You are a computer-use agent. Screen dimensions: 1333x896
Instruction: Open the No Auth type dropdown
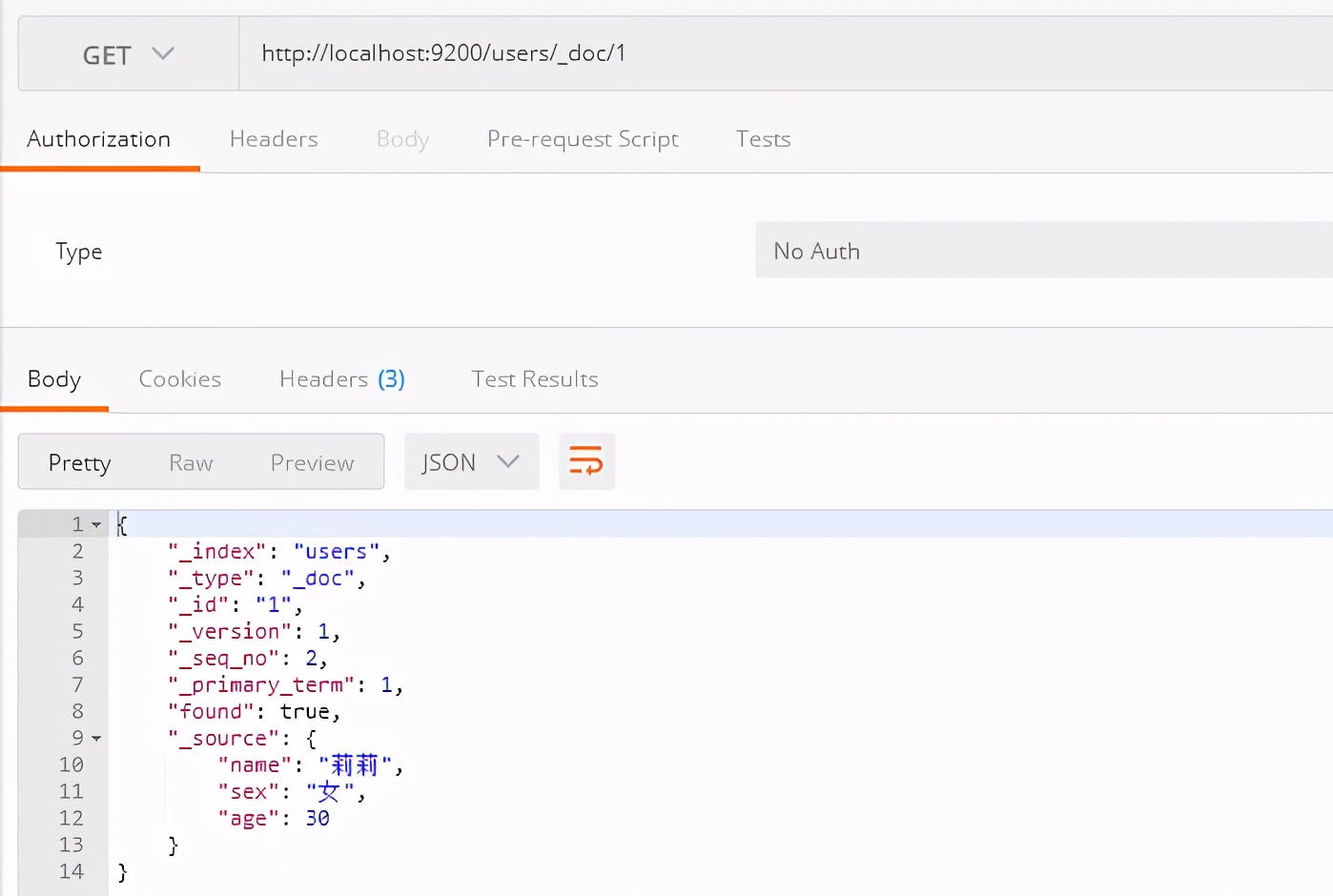[x=1044, y=251]
